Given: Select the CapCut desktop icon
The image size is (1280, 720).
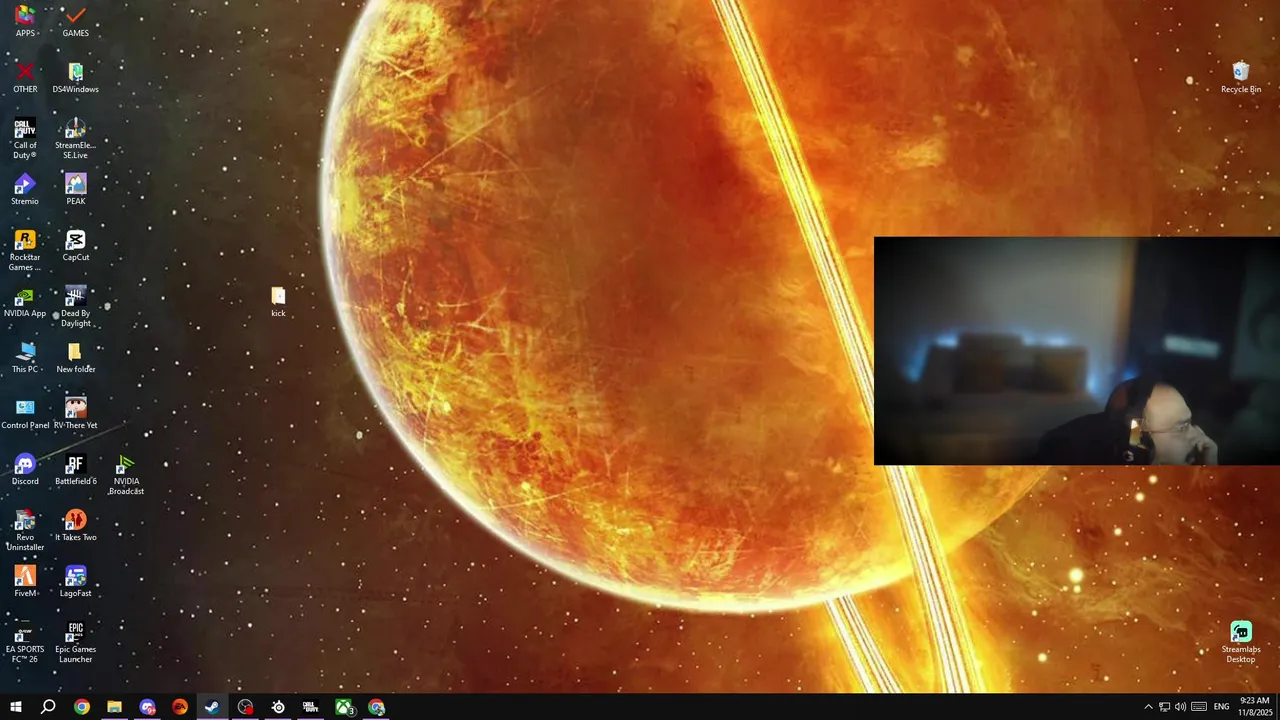Looking at the screenshot, I should point(76,246).
